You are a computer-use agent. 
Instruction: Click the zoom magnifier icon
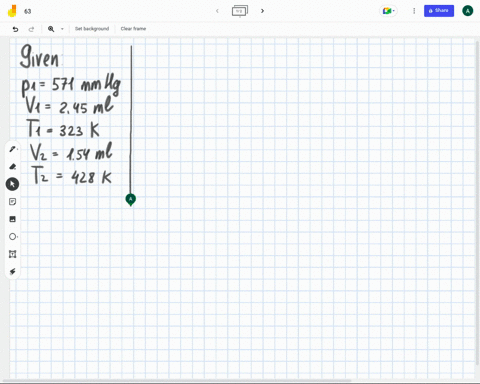pos(51,29)
